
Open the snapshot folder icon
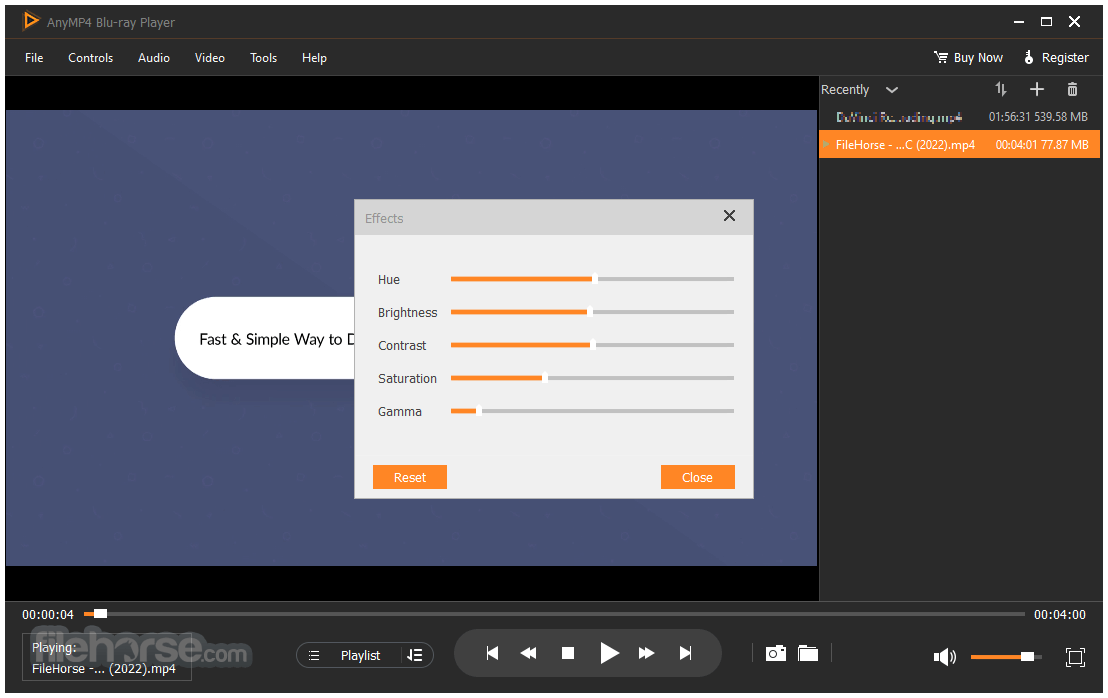tap(808, 653)
